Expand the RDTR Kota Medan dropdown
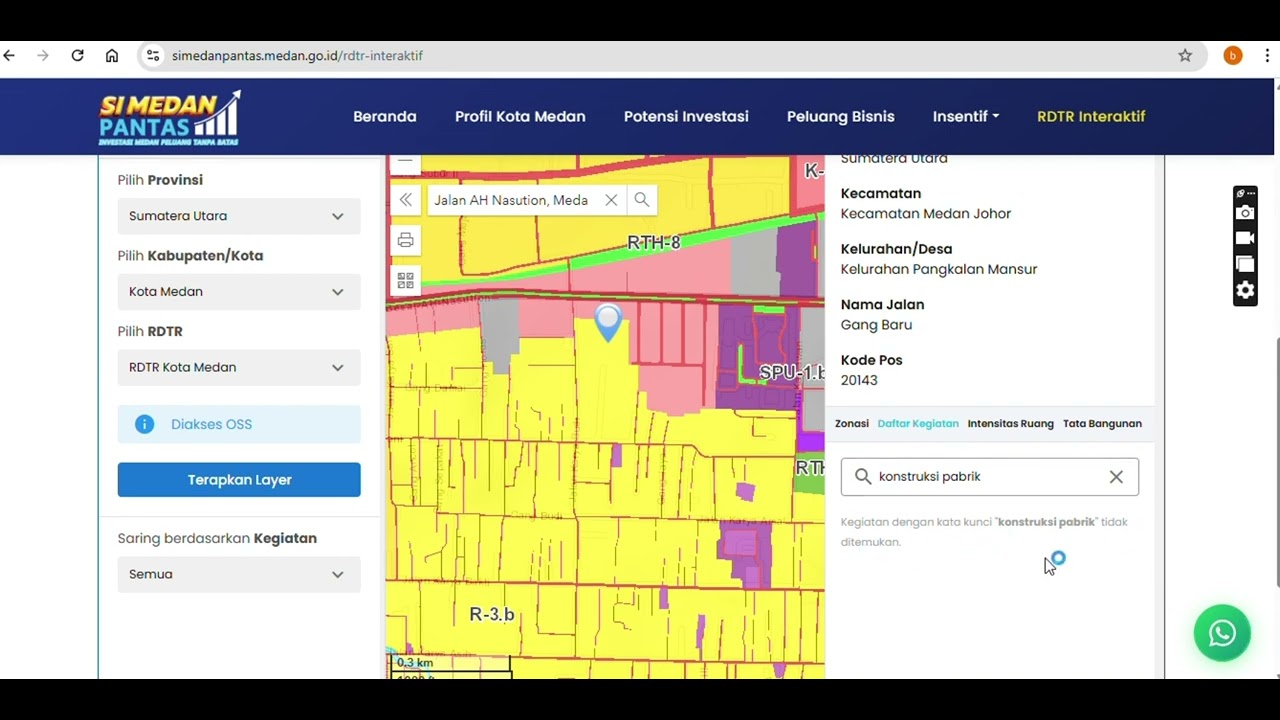 pos(239,367)
